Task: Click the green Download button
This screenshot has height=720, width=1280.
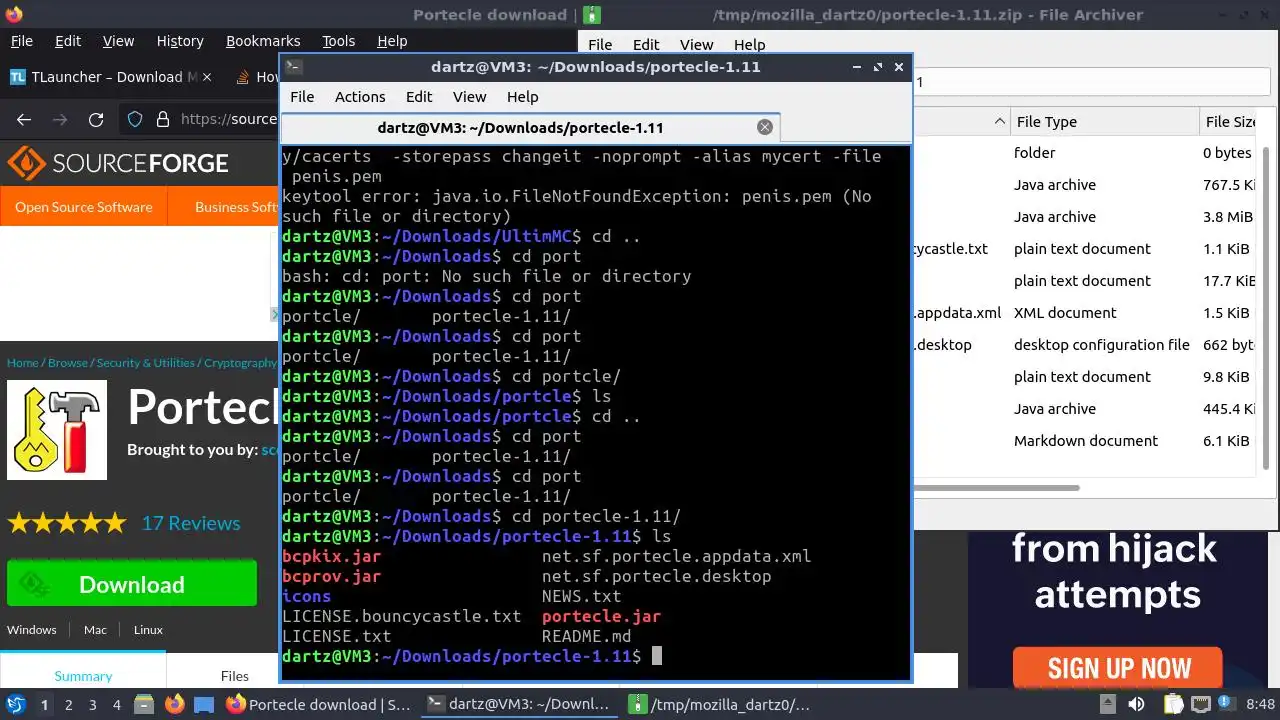Action: click(132, 584)
